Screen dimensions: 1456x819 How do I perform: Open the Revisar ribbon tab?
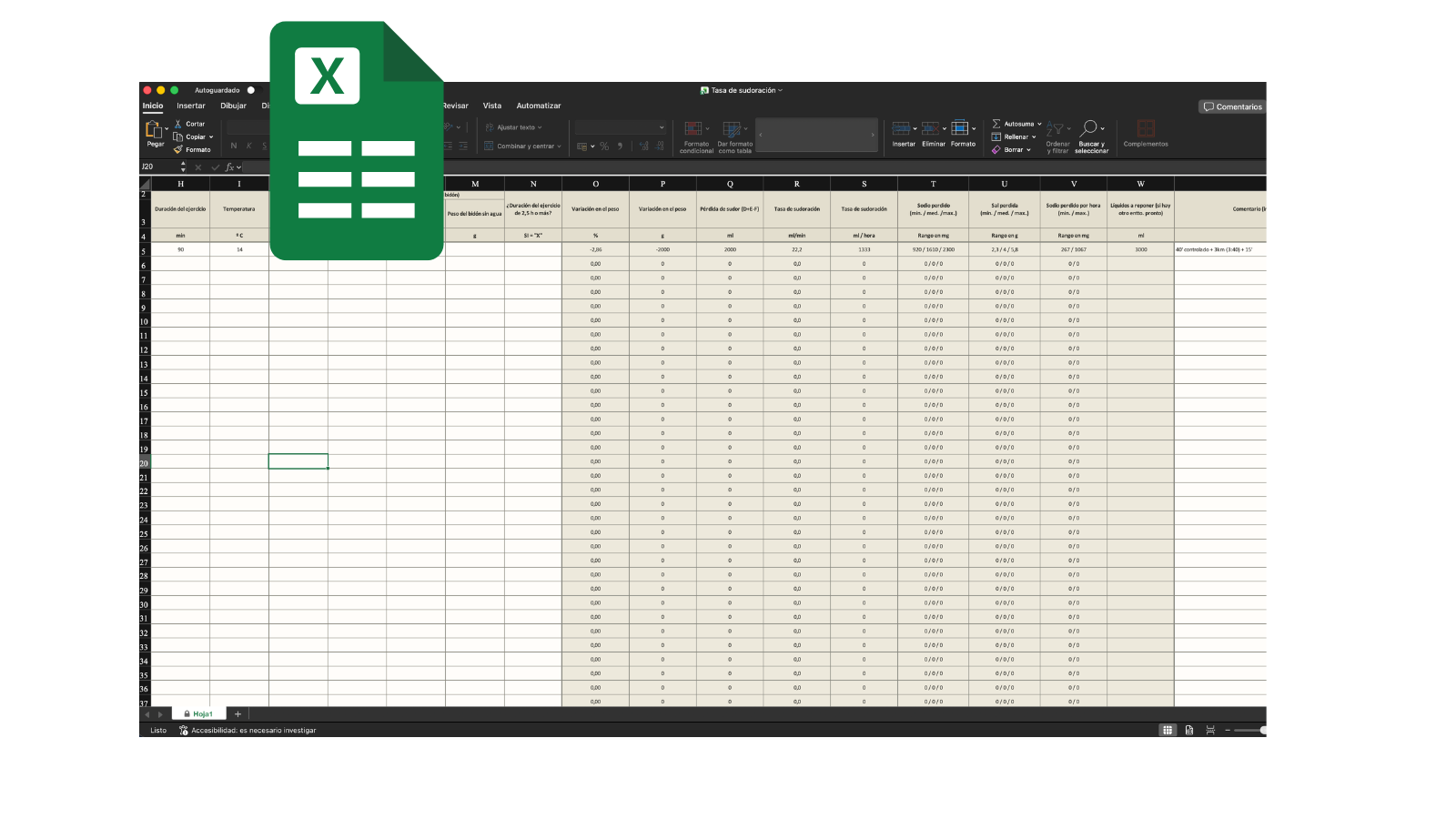456,106
